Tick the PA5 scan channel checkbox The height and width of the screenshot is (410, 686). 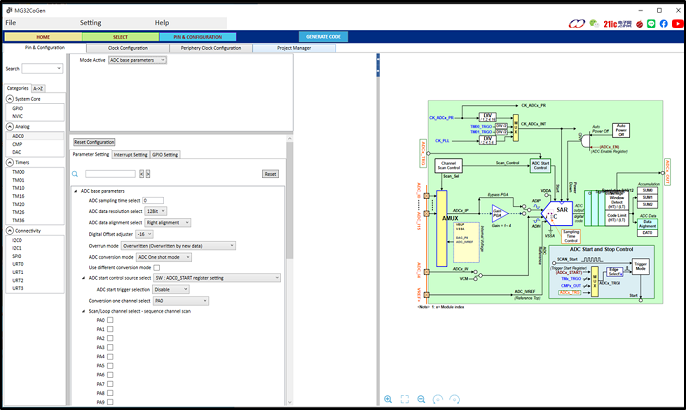pyautogui.click(x=110, y=366)
